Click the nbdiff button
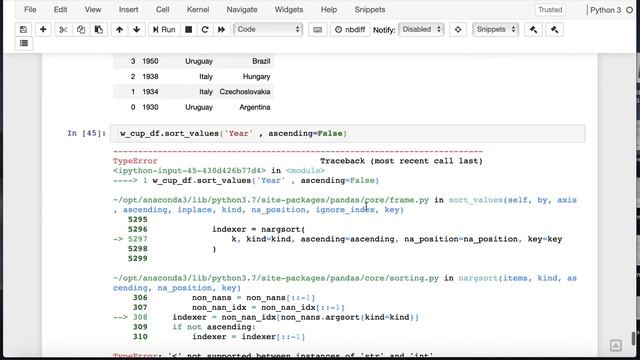 coord(350,29)
